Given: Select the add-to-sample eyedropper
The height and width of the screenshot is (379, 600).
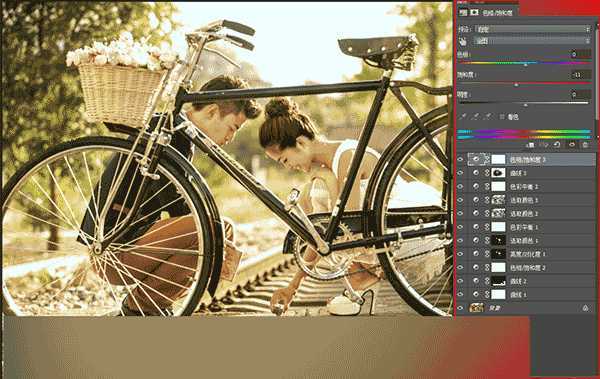Looking at the screenshot, I should click(475, 116).
